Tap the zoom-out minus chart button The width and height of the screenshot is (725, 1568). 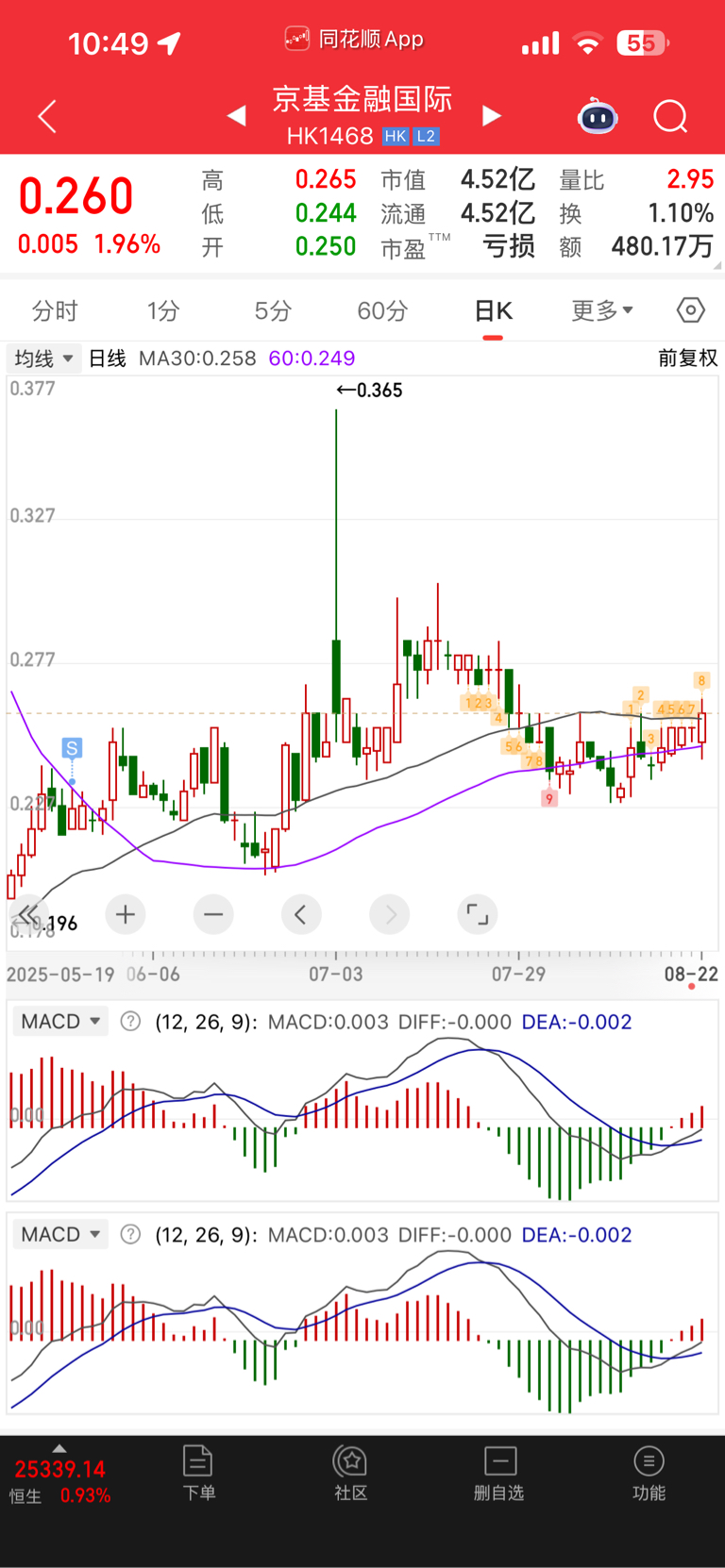pos(213,914)
